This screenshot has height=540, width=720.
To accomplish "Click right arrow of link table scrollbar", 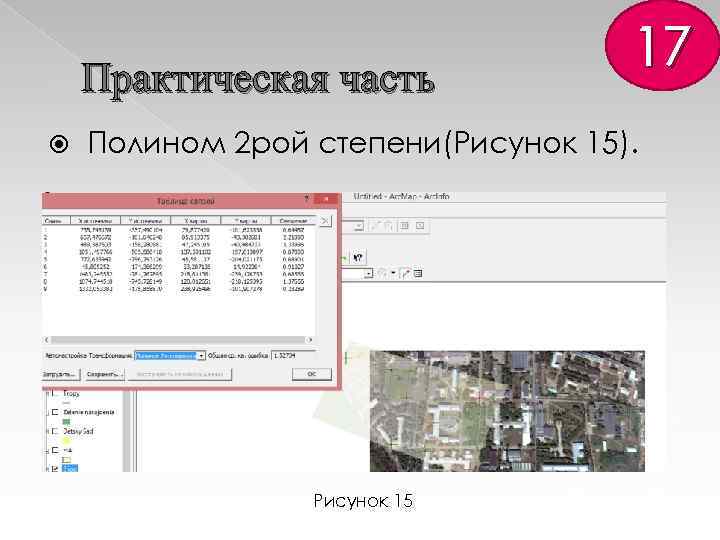I will 310,340.
